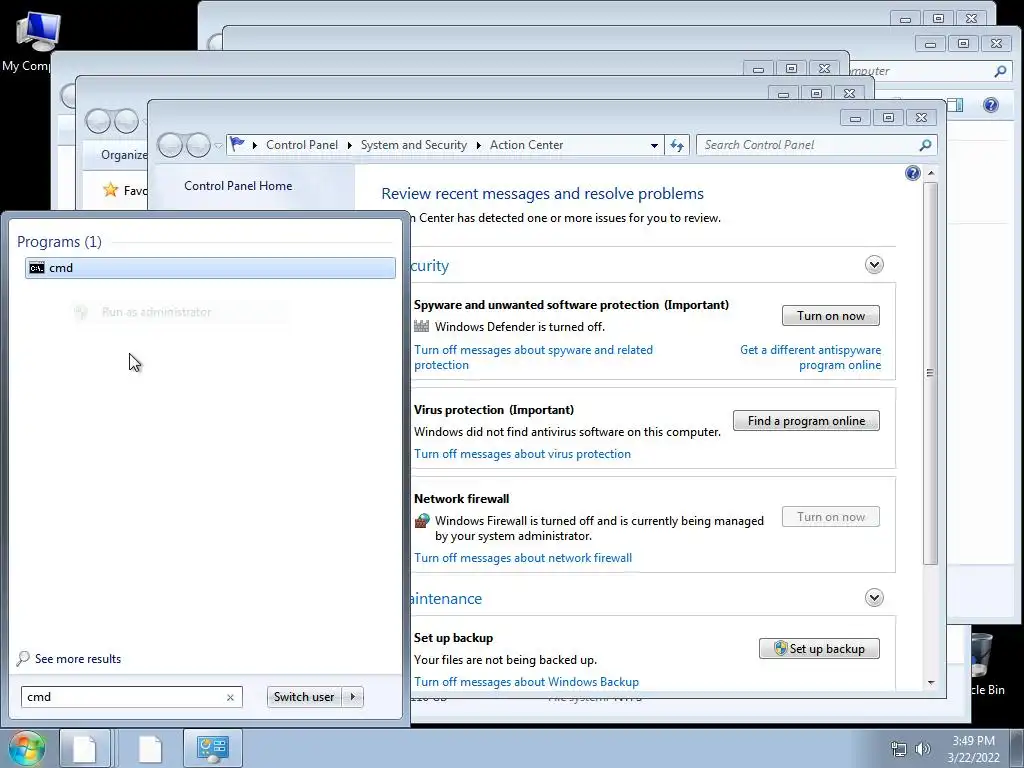The image size is (1024, 768).
Task: Click System and Security breadcrumb
Action: pyautogui.click(x=413, y=145)
